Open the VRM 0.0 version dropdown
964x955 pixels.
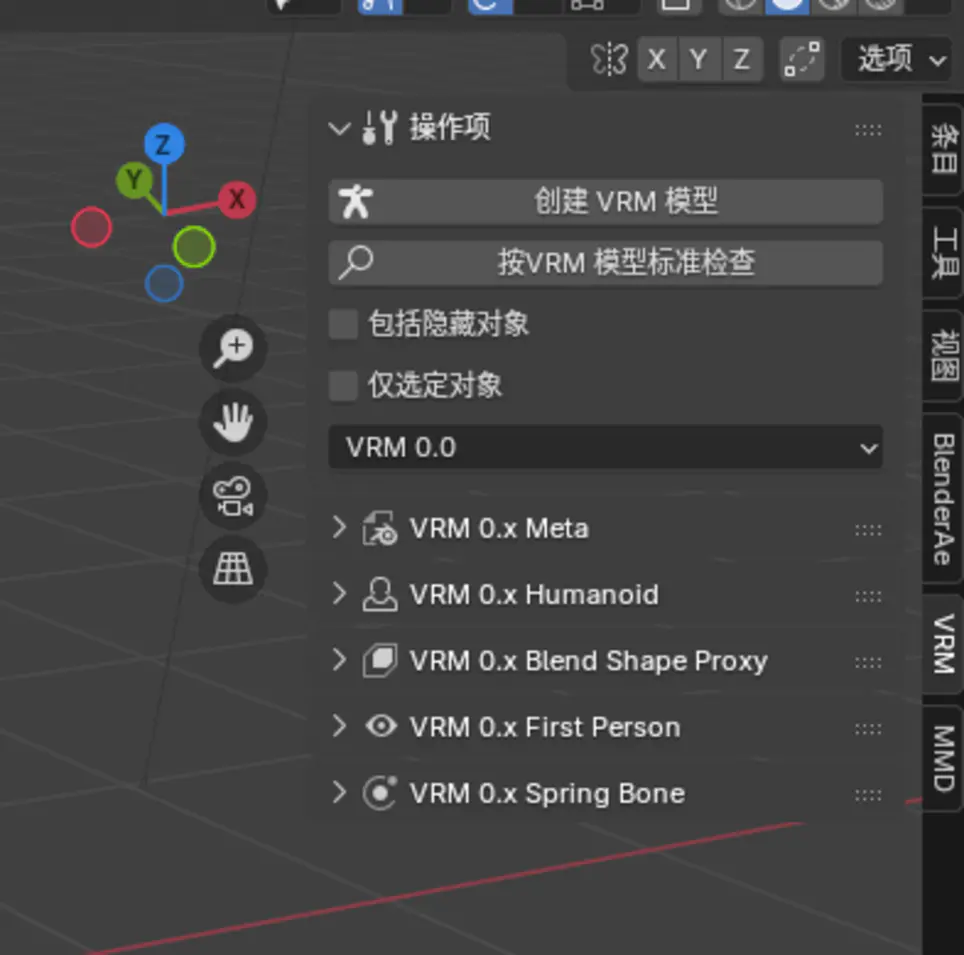pyautogui.click(x=605, y=447)
